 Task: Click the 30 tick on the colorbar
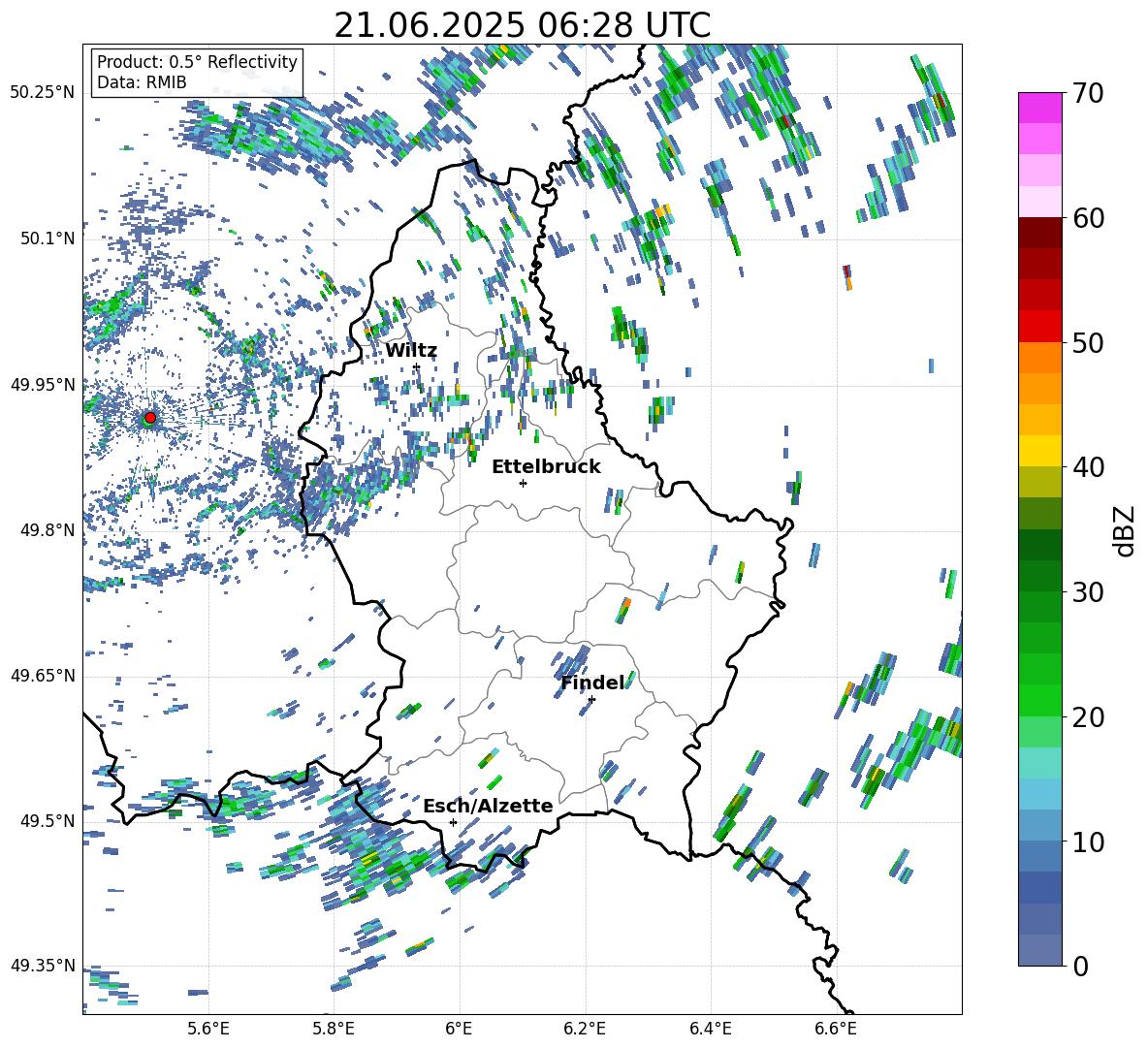(1087, 592)
